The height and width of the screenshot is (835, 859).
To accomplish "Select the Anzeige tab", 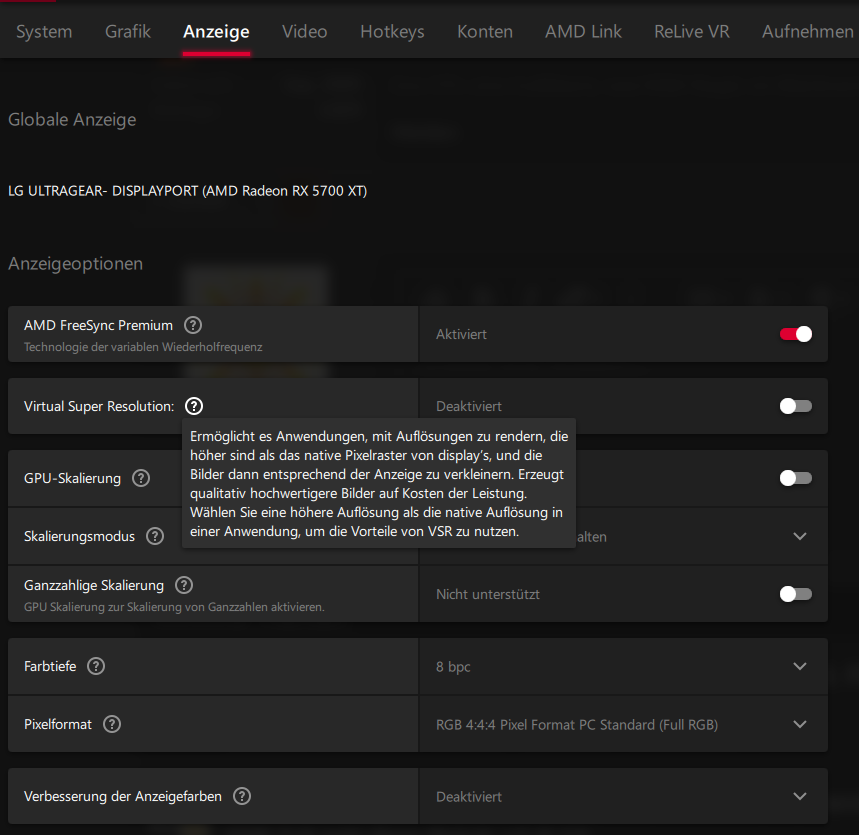I will [216, 32].
